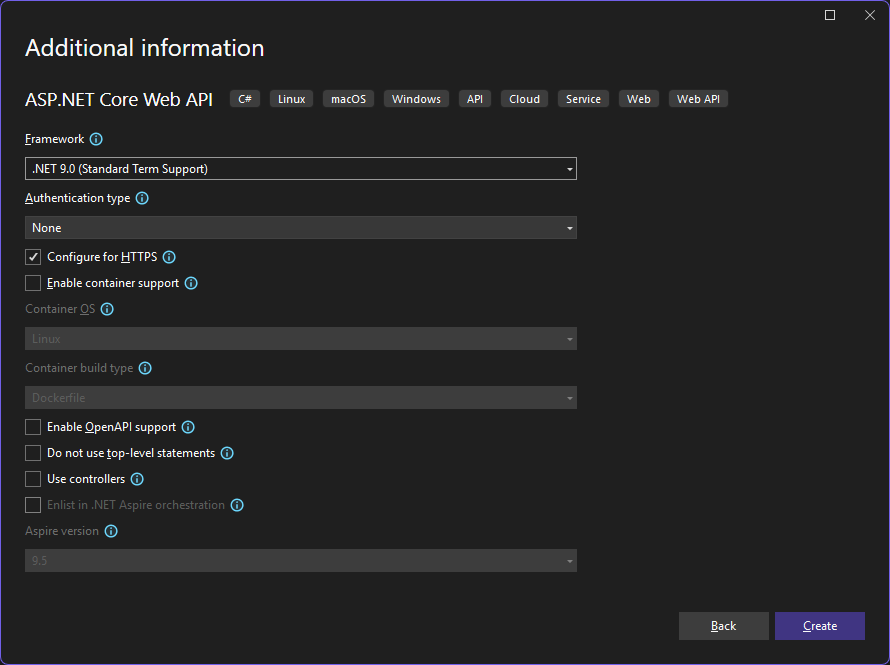890x665 pixels.
Task: Click the Container OS info icon
Action: tap(105, 309)
